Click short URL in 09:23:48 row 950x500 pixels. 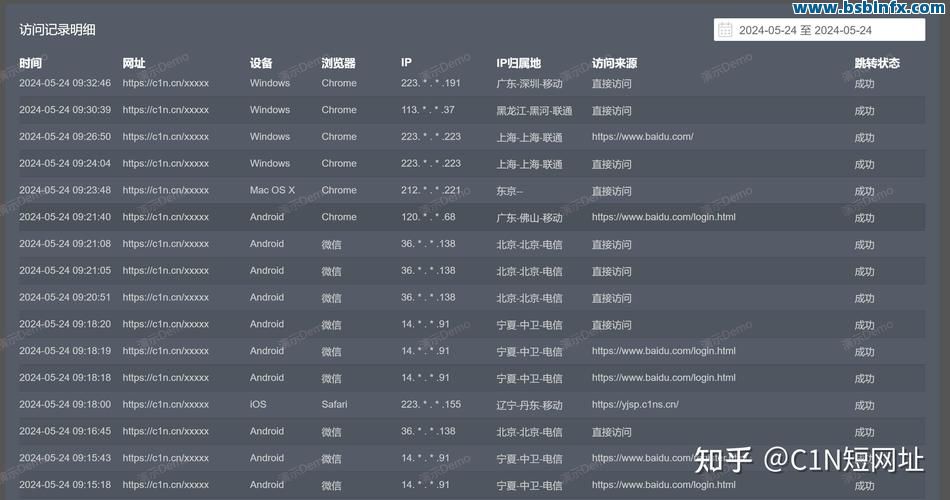coord(165,190)
